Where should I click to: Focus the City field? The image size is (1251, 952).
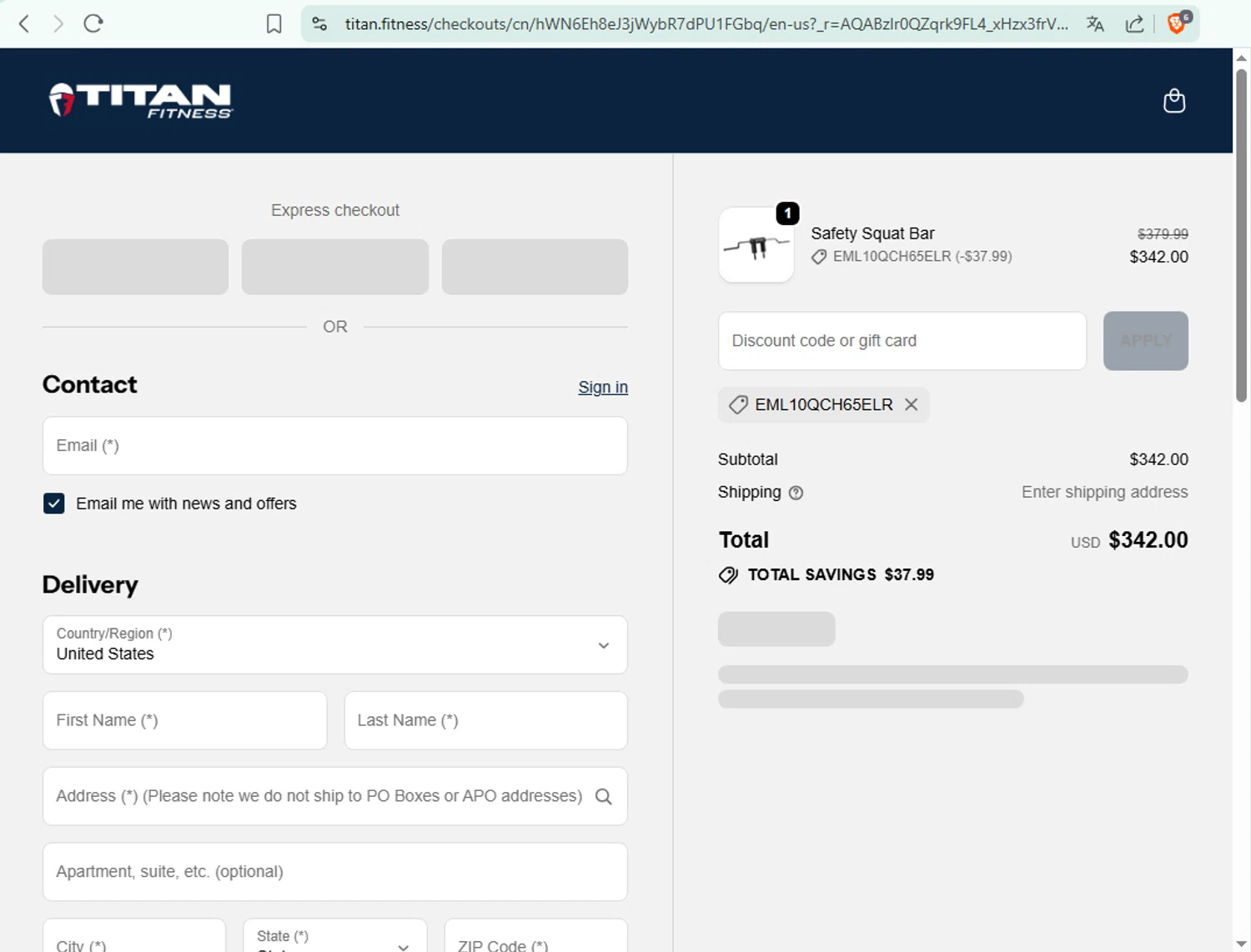(134, 937)
